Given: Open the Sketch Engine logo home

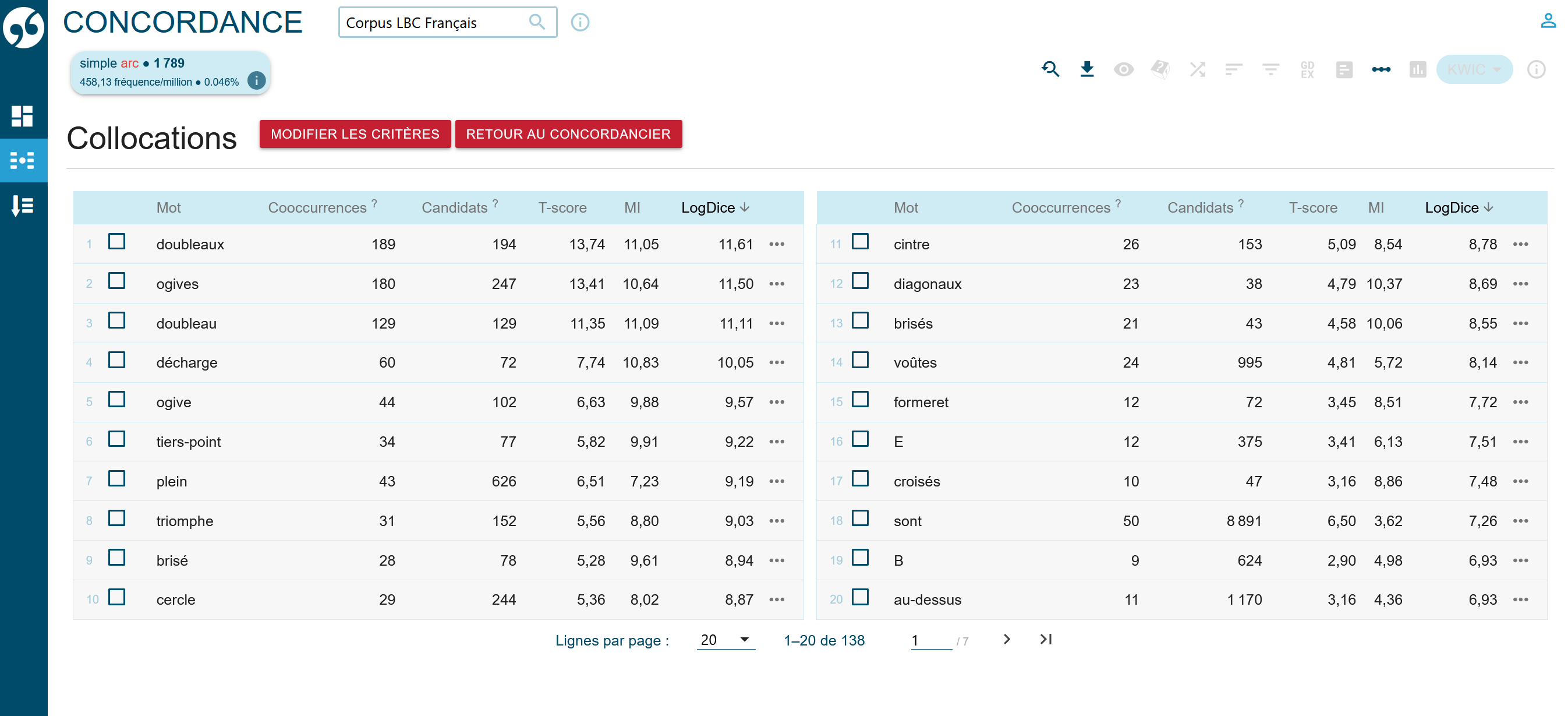Looking at the screenshot, I should (x=23, y=27).
